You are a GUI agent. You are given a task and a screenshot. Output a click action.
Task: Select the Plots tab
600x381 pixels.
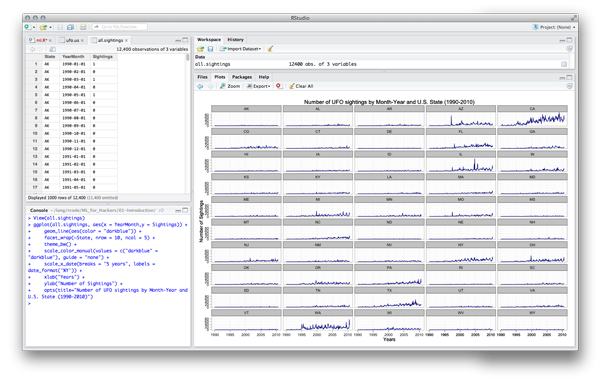click(x=220, y=77)
